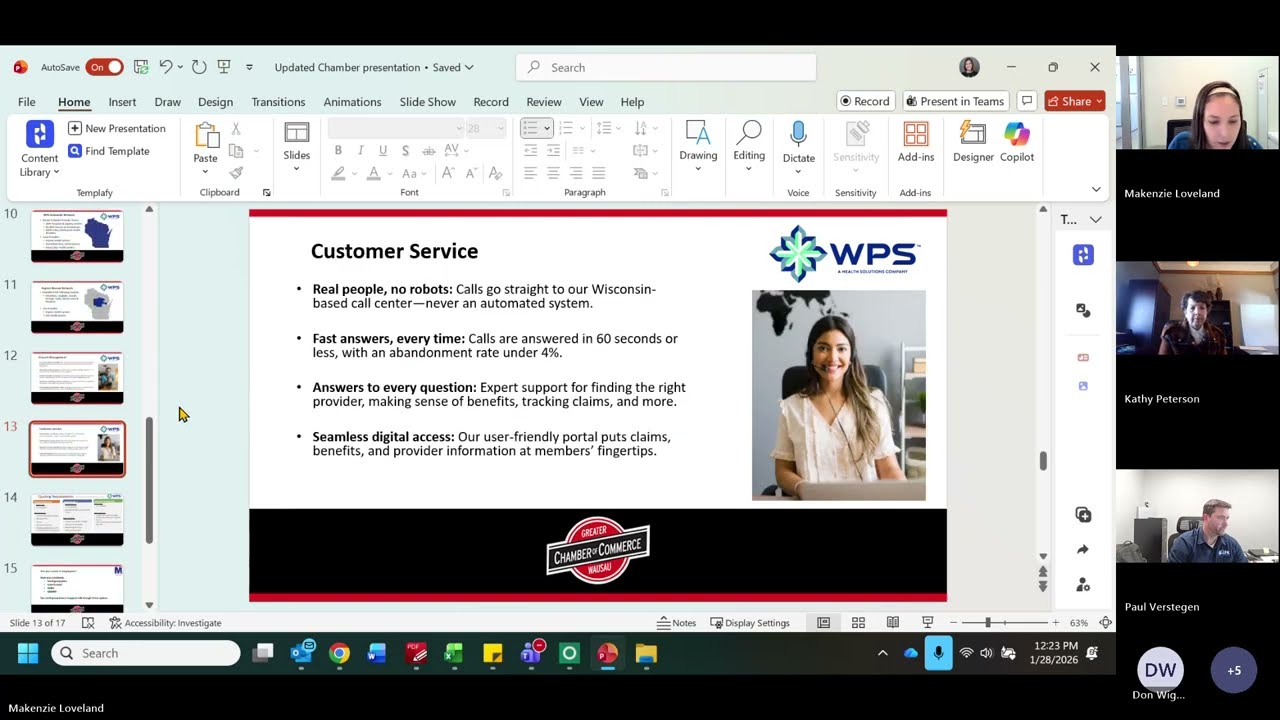Toggle the Notes pane
Image resolution: width=1280 pixels, height=720 pixels.
[677, 622]
